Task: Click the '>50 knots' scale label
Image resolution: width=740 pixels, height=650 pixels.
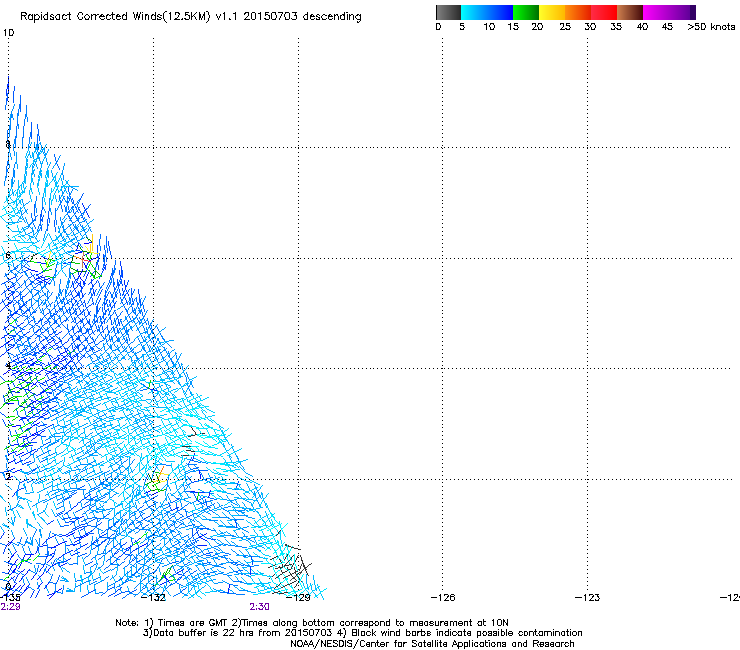Action: 711,27
